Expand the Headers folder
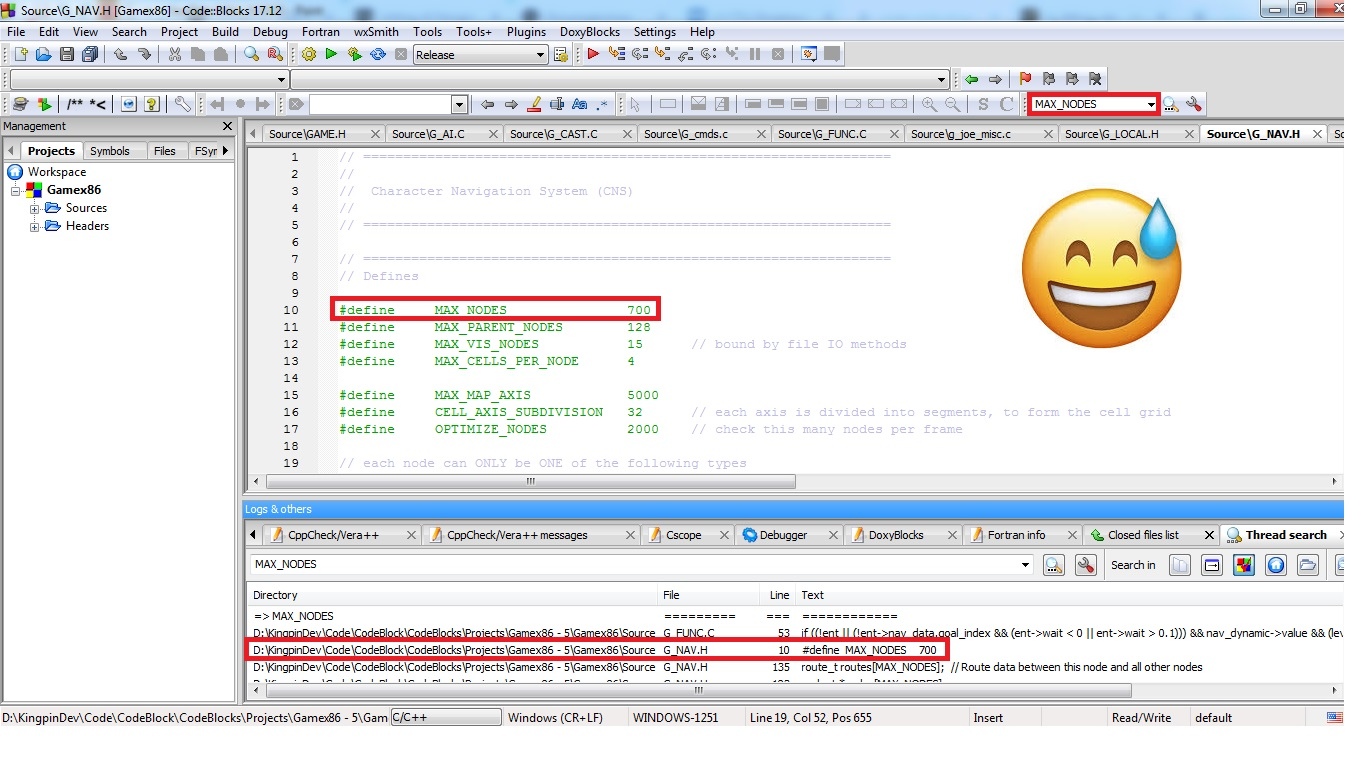1366x768 pixels. point(34,226)
